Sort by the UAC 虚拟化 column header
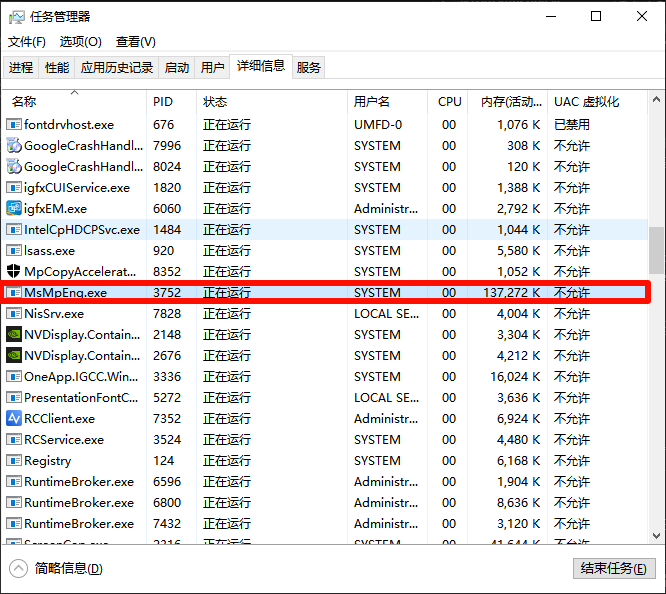 point(598,102)
